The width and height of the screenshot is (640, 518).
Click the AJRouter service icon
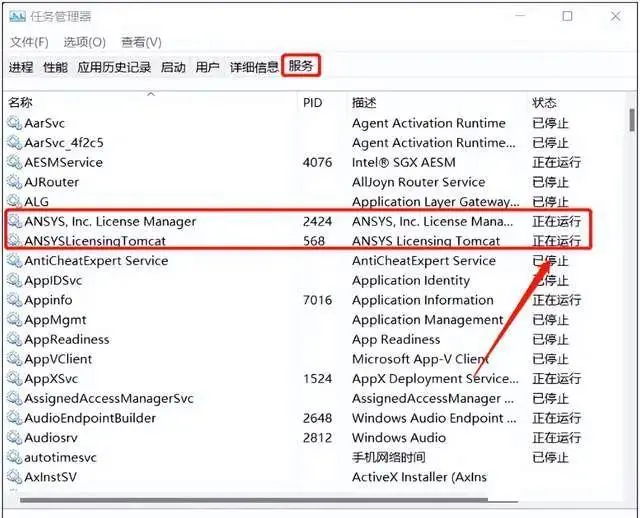tap(14, 181)
